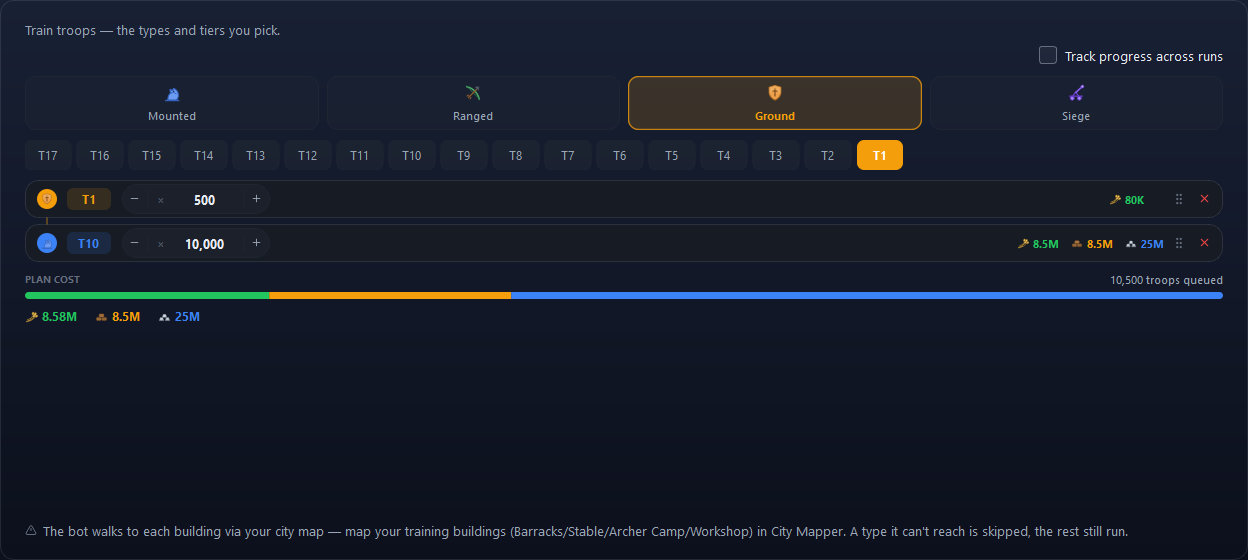Choose tier T11
The image size is (1248, 560).
[360, 155]
